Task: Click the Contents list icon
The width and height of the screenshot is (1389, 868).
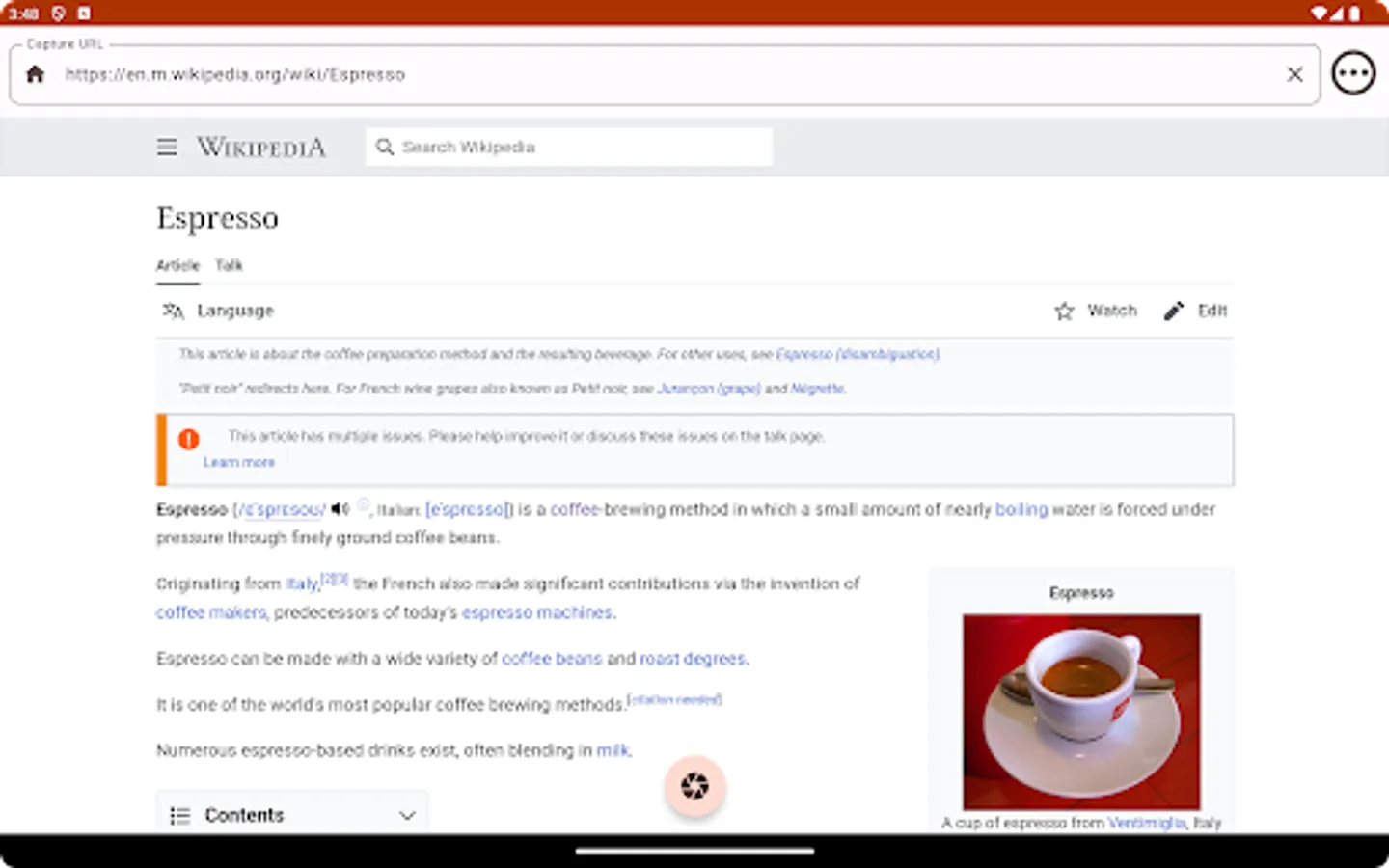Action: tap(180, 816)
